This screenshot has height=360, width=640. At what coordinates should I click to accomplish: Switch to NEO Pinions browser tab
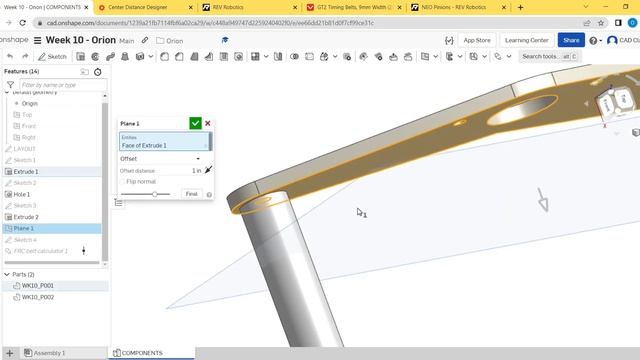(x=458, y=7)
